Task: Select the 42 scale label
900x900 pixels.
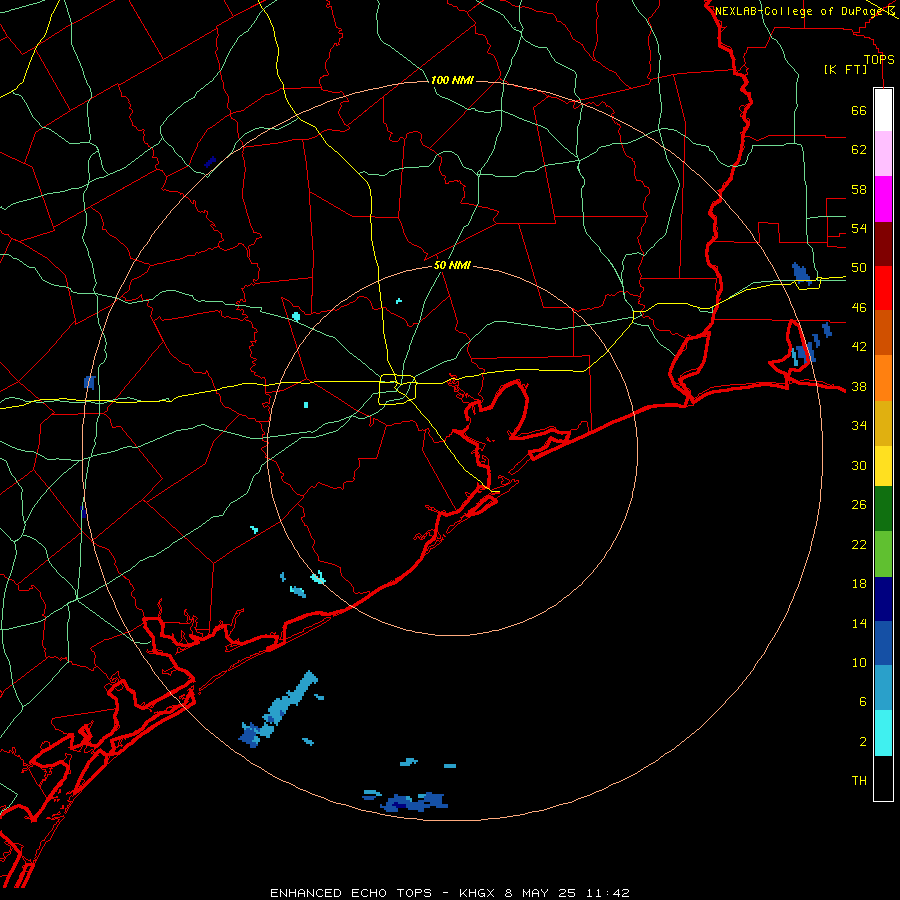Action: pos(859,347)
